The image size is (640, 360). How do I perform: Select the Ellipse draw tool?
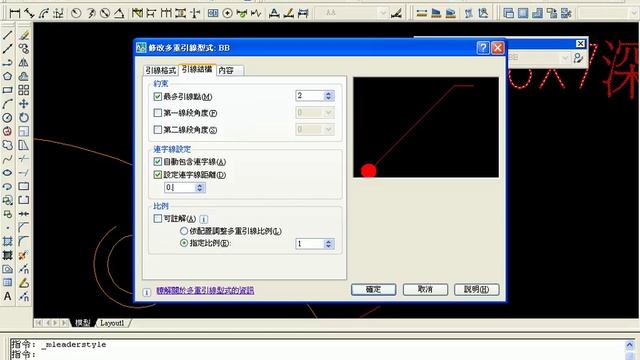[7, 173]
